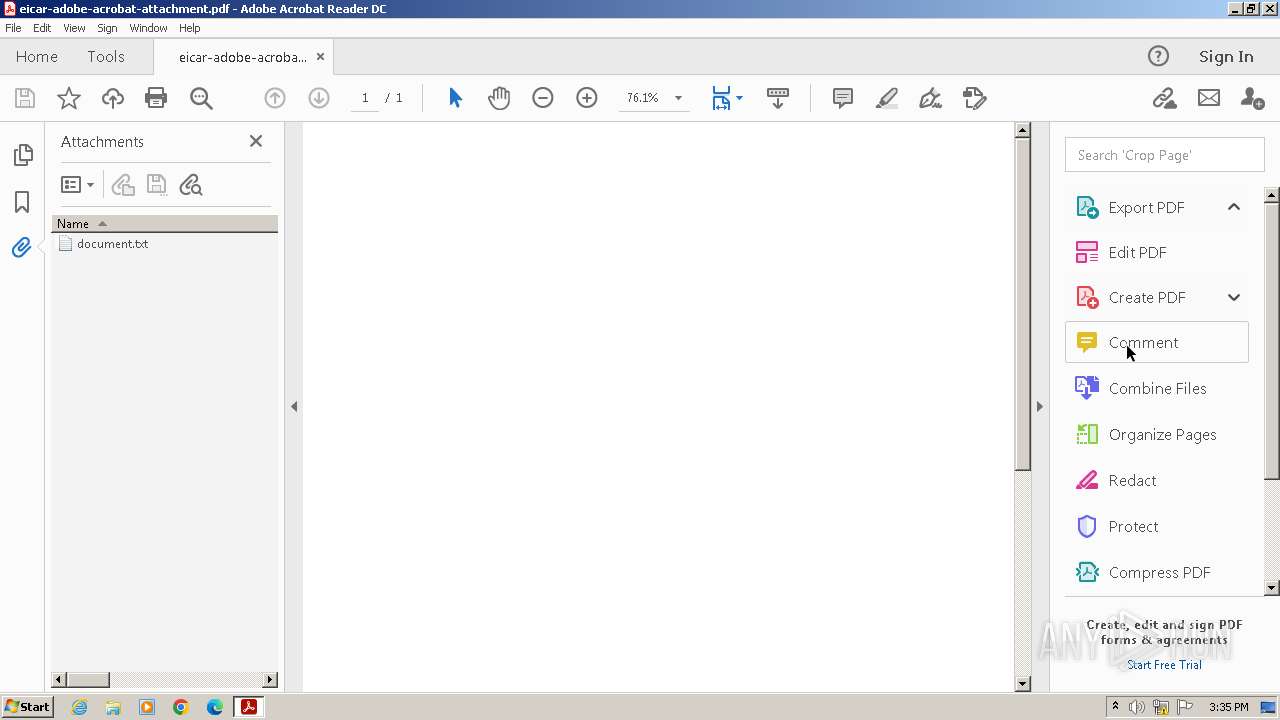Open the Organize Pages tool
Screen dimensions: 1280x720
pos(1157,434)
